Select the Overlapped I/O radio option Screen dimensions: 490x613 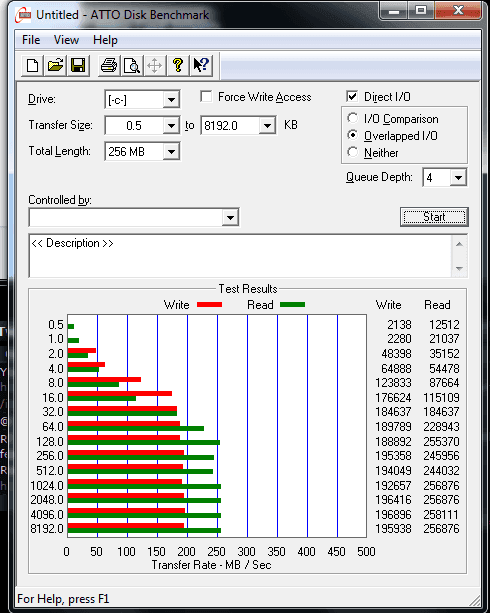point(352,135)
